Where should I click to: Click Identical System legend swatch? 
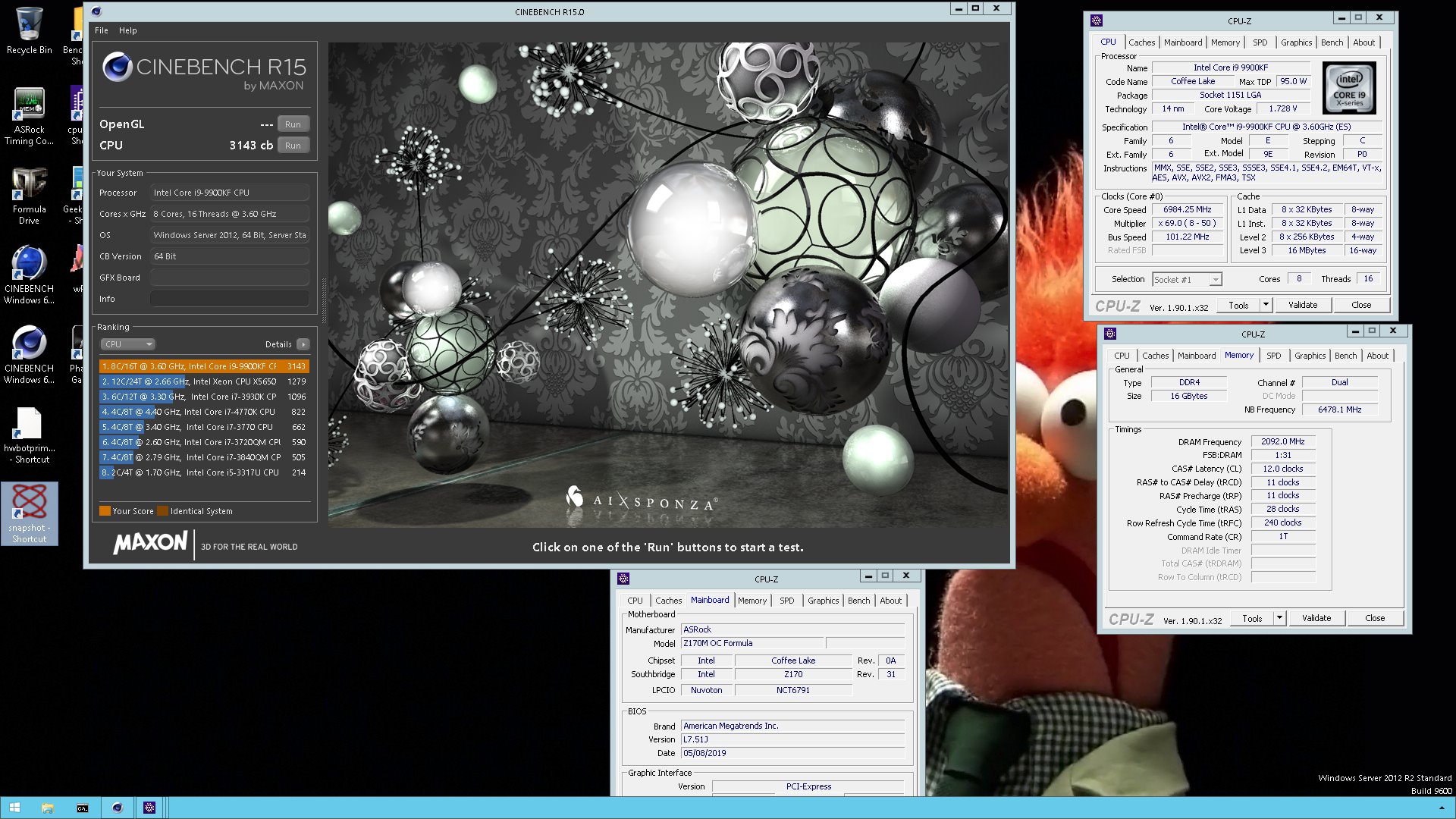162,511
